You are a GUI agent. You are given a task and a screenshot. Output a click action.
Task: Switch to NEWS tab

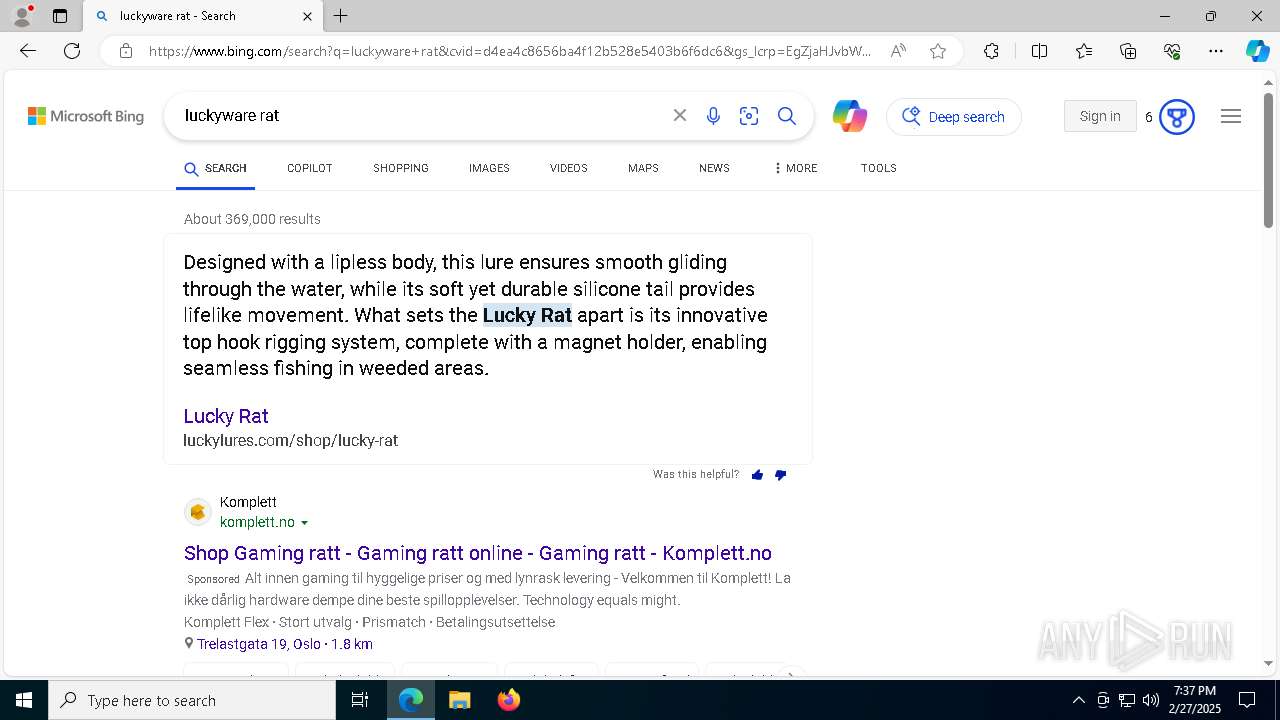pos(714,168)
